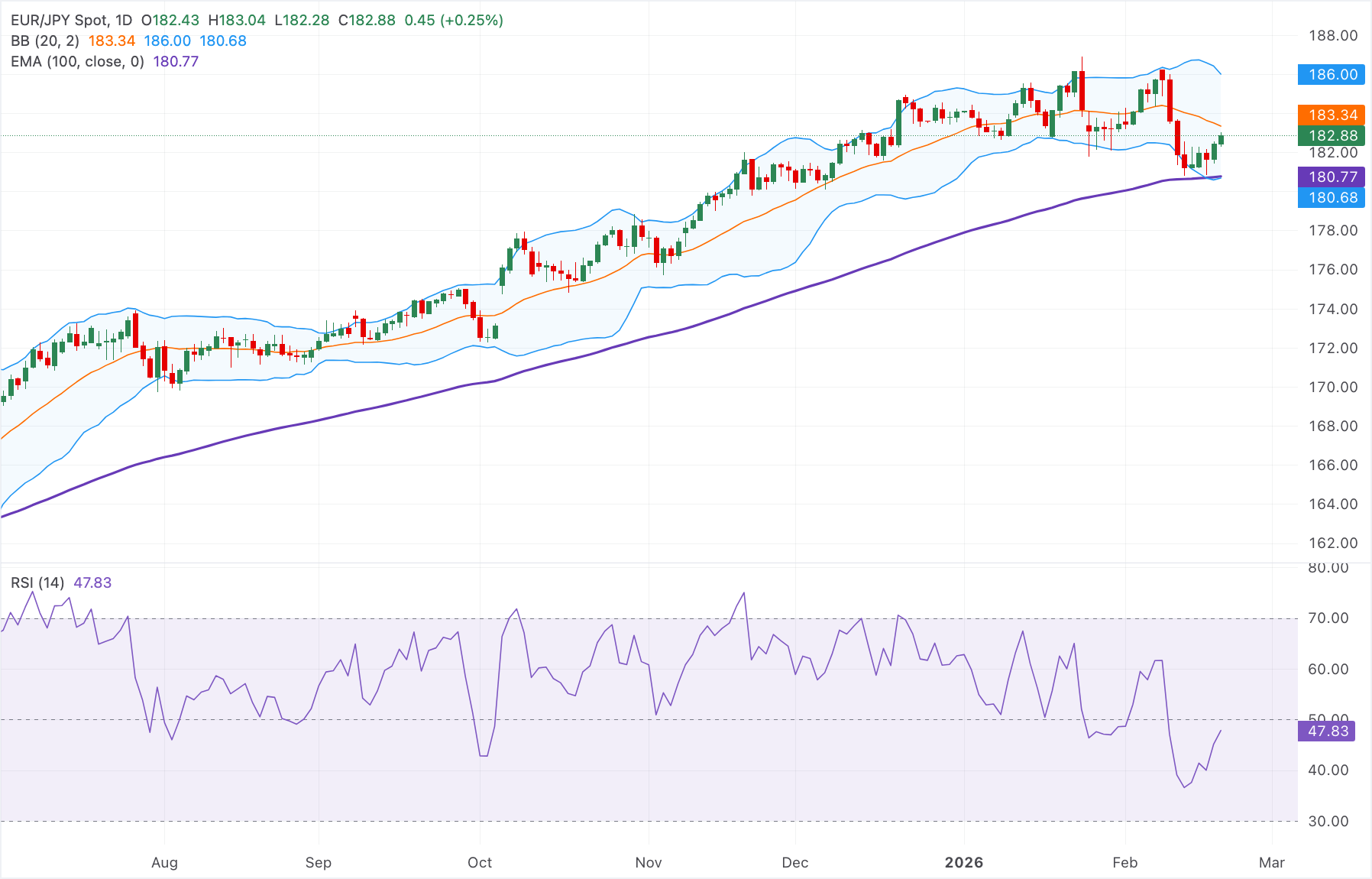The width and height of the screenshot is (1372, 879).
Task: Click the blue 186.00 upper band label
Action: tap(1331, 75)
